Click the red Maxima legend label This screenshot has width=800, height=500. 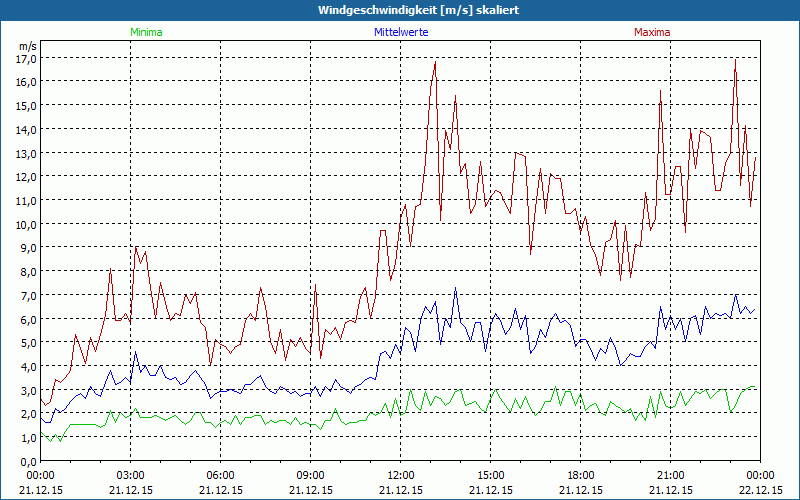(x=652, y=32)
